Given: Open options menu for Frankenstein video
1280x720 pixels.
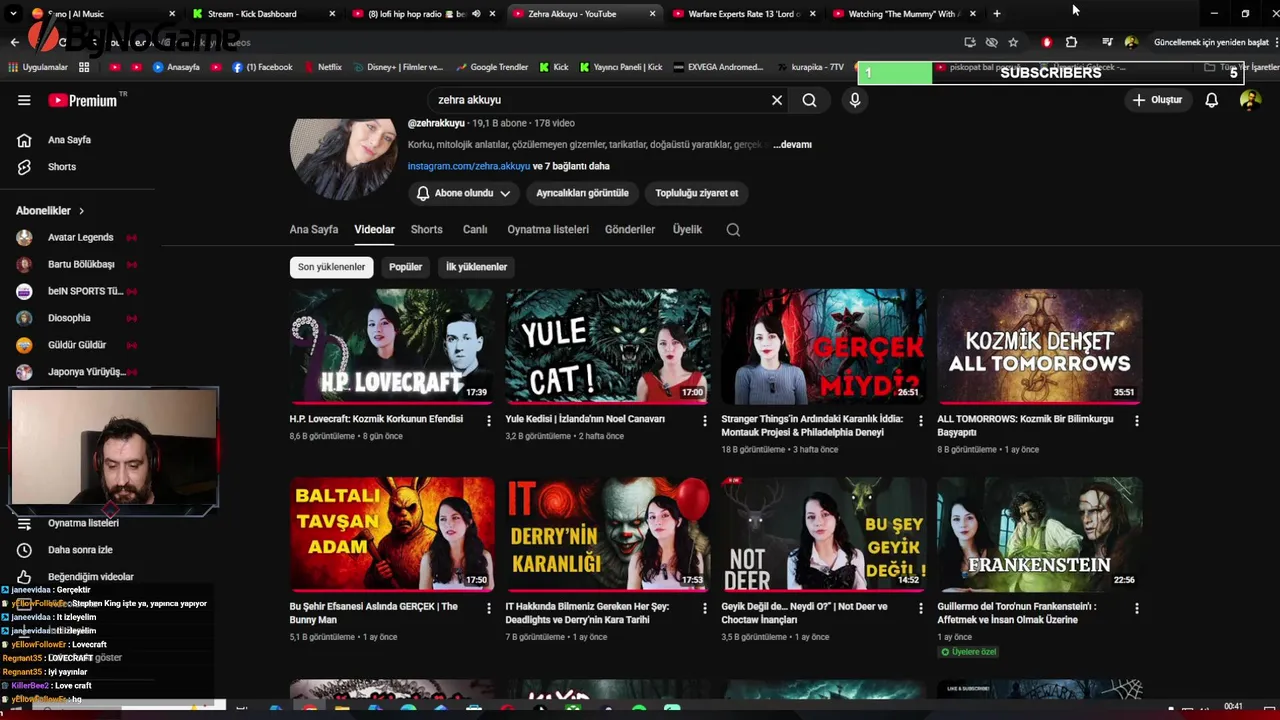Looking at the screenshot, I should 1136,608.
